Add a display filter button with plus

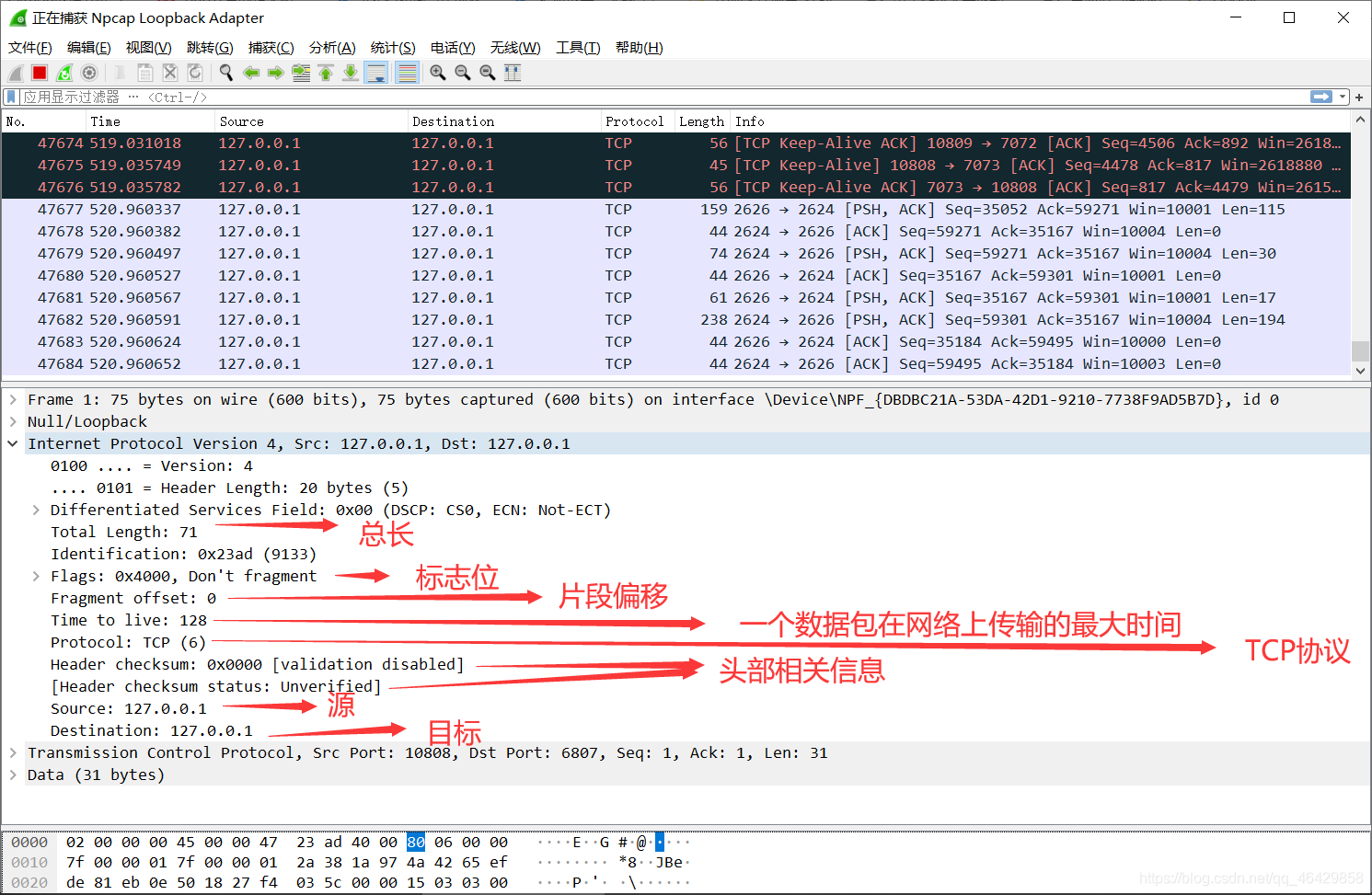pyautogui.click(x=1359, y=97)
